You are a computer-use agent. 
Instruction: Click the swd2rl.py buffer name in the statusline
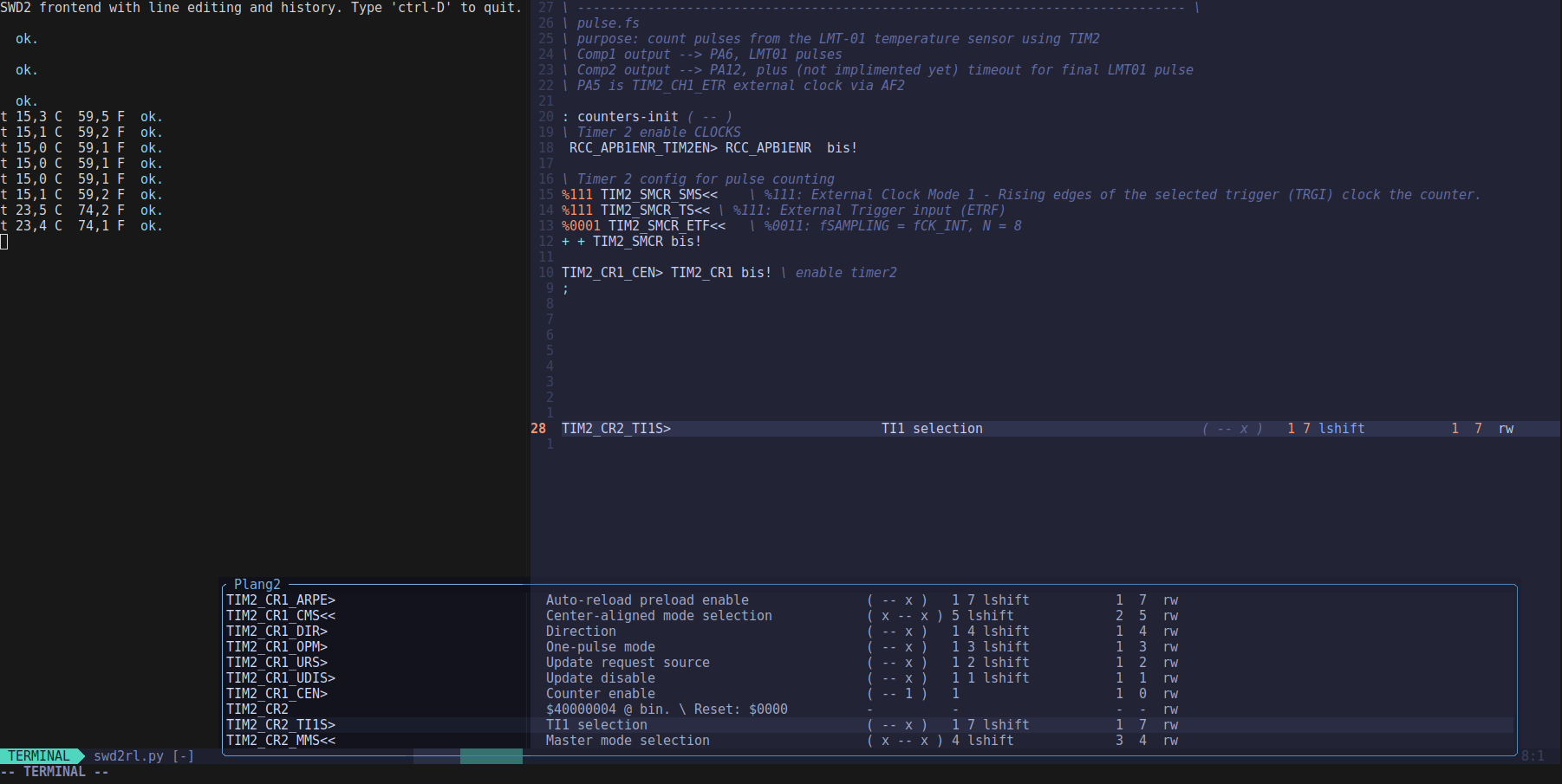[128, 756]
